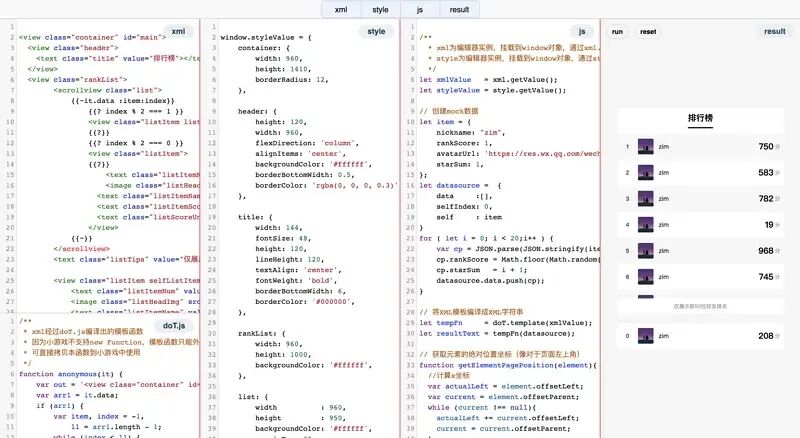Select score 19 in ranking list
The image size is (800, 438).
769,225
